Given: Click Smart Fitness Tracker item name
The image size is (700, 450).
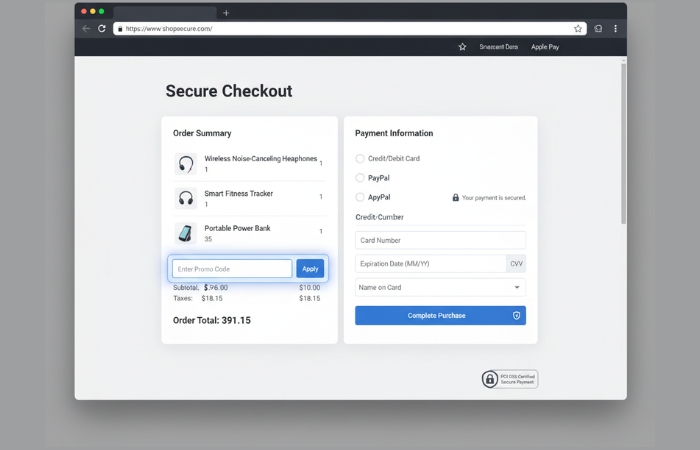Looking at the screenshot, I should pos(238,193).
